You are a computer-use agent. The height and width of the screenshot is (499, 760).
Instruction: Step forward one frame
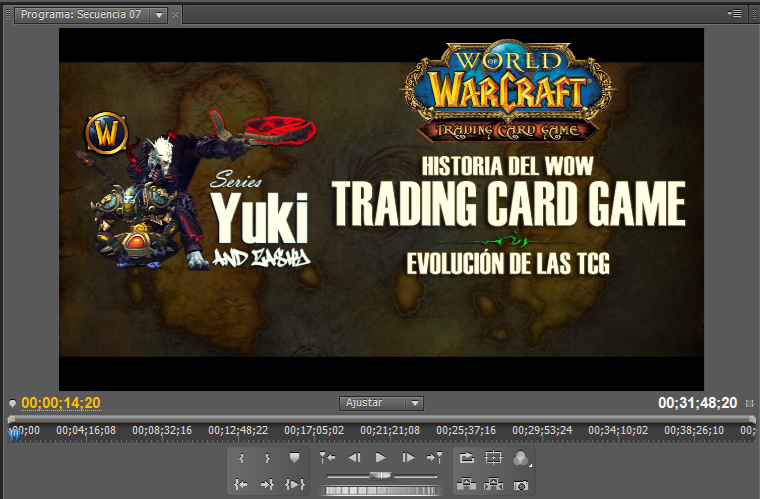coord(408,457)
